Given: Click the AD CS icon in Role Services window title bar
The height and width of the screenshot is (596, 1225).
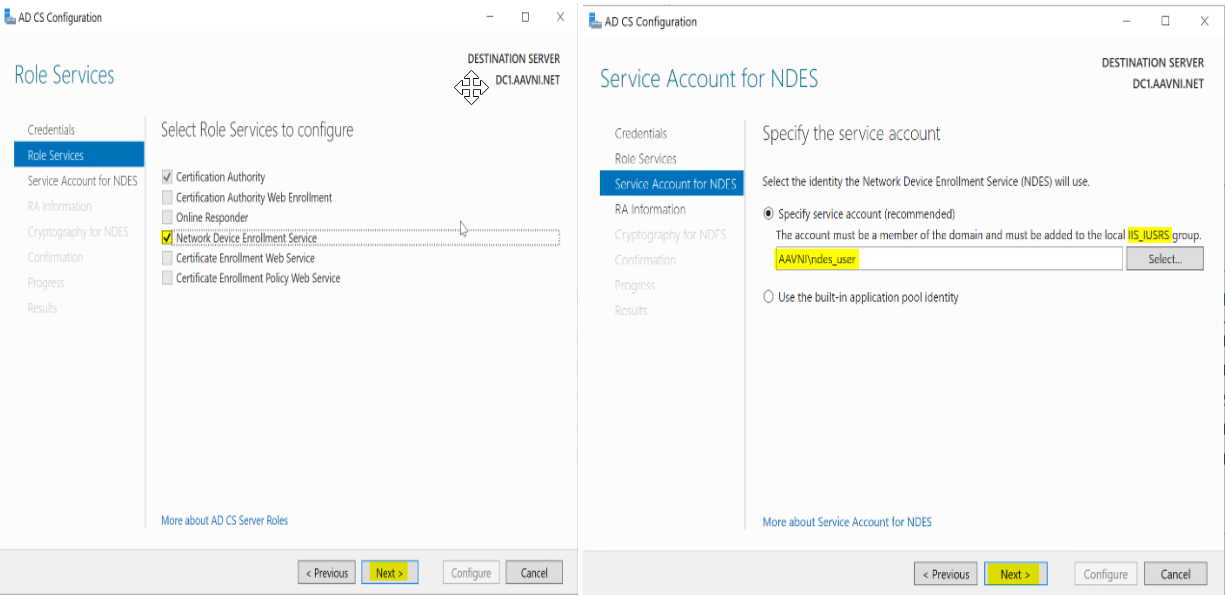Looking at the screenshot, I should (10, 17).
